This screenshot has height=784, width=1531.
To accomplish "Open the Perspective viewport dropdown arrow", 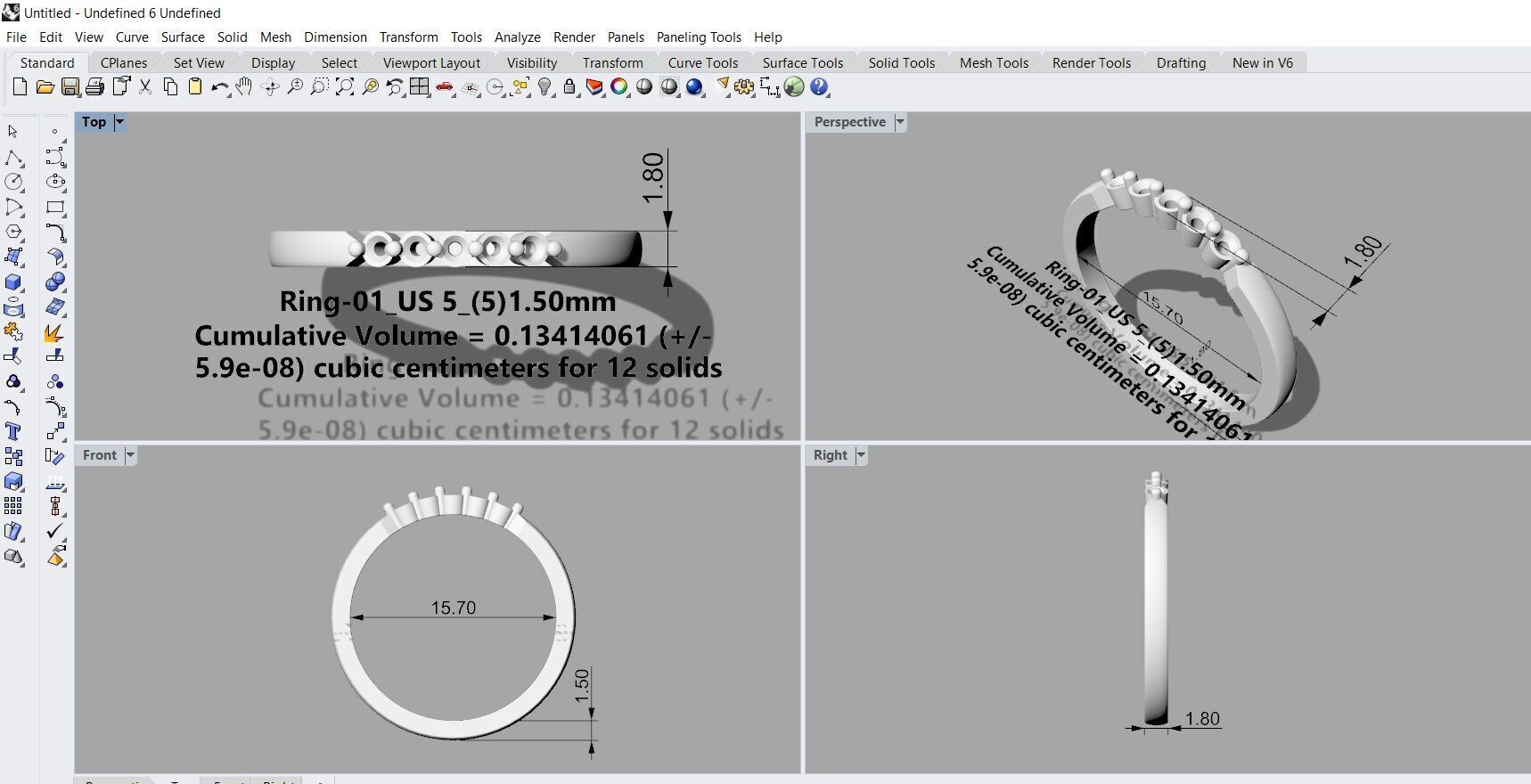I will tap(900, 122).
